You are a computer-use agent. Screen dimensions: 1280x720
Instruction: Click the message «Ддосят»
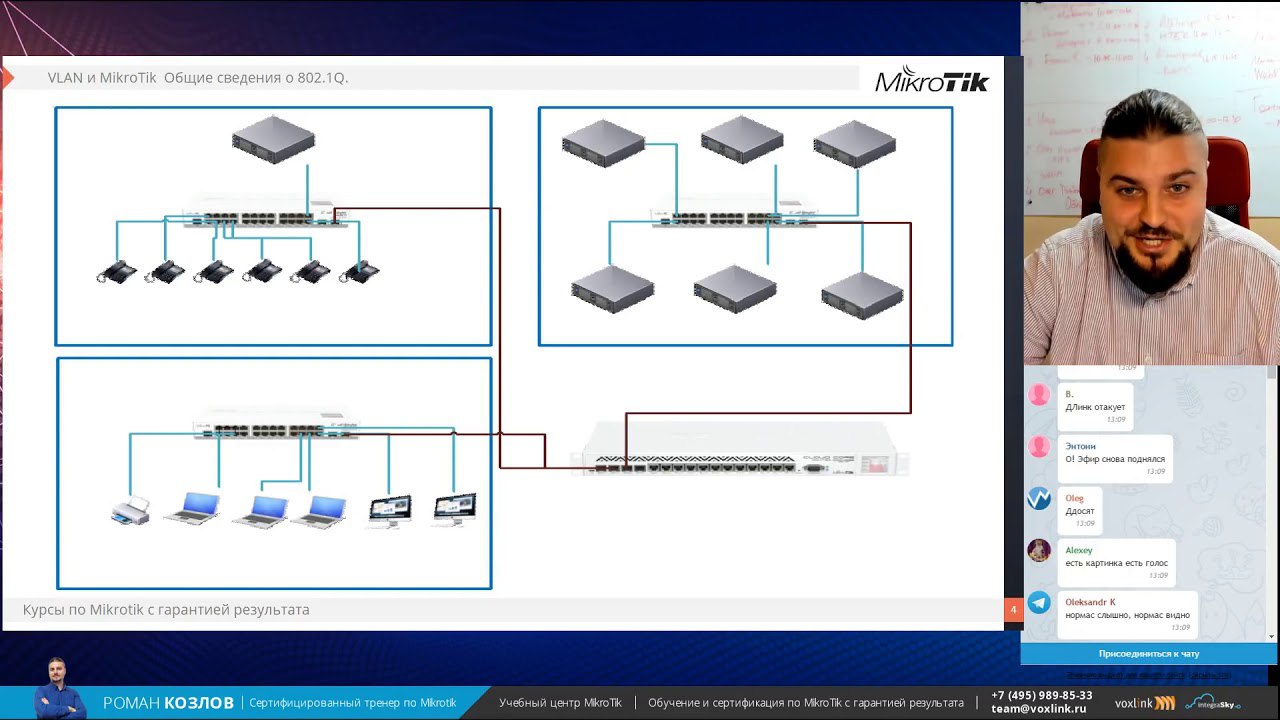(1080, 511)
